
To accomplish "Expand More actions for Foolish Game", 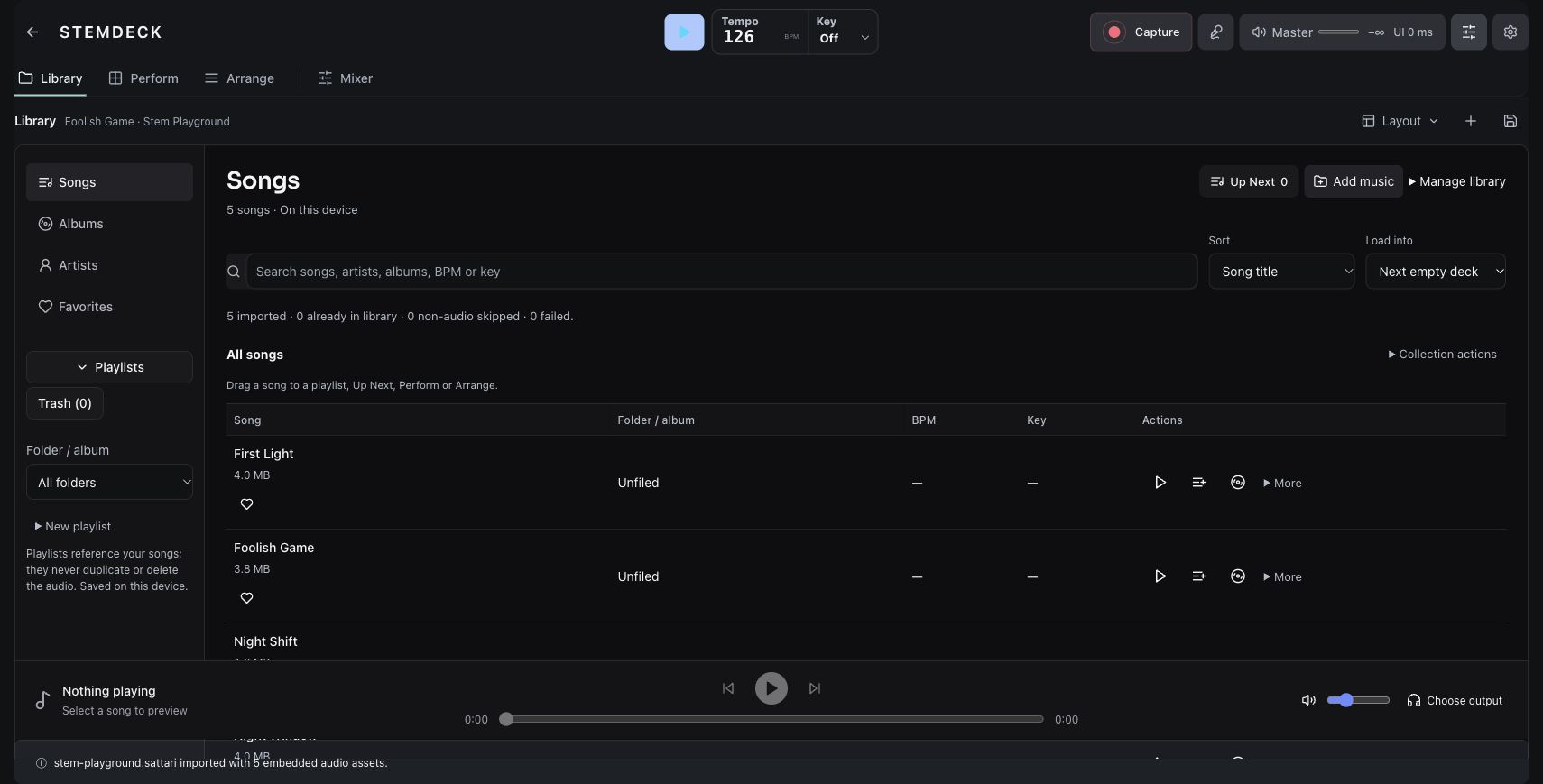I will [x=1282, y=576].
